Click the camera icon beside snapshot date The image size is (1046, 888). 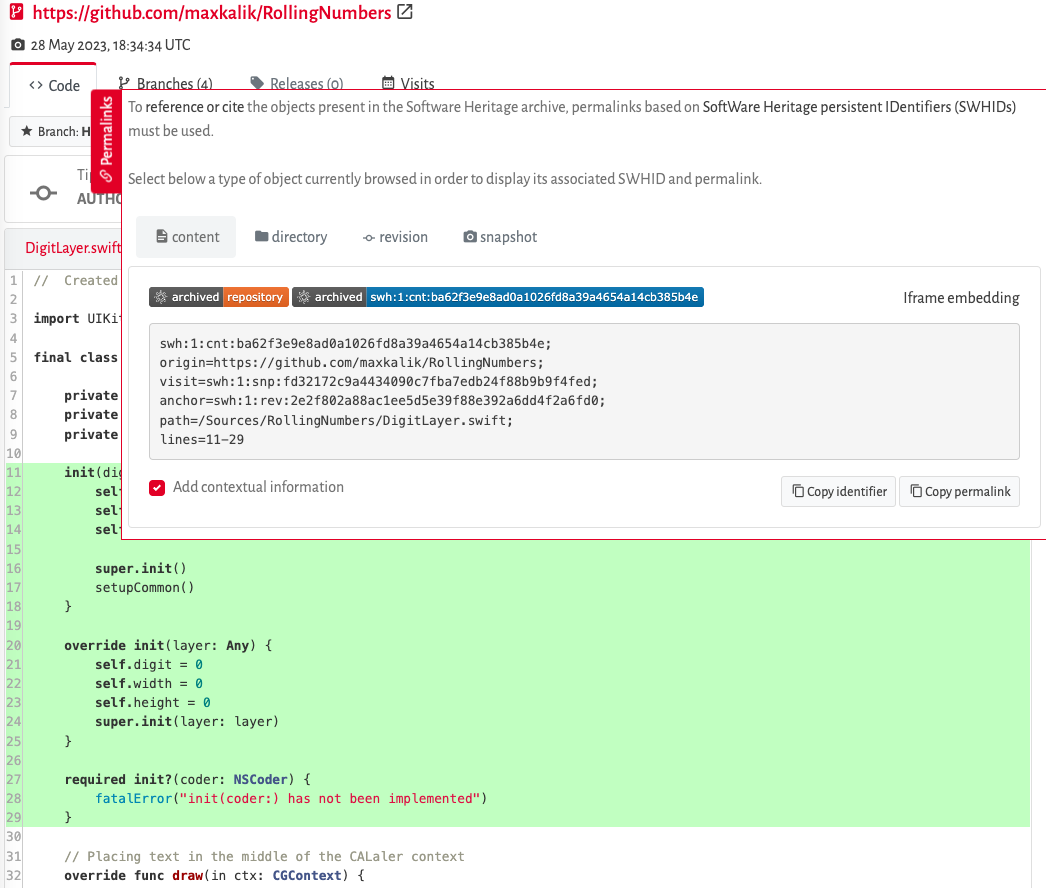click(17, 45)
